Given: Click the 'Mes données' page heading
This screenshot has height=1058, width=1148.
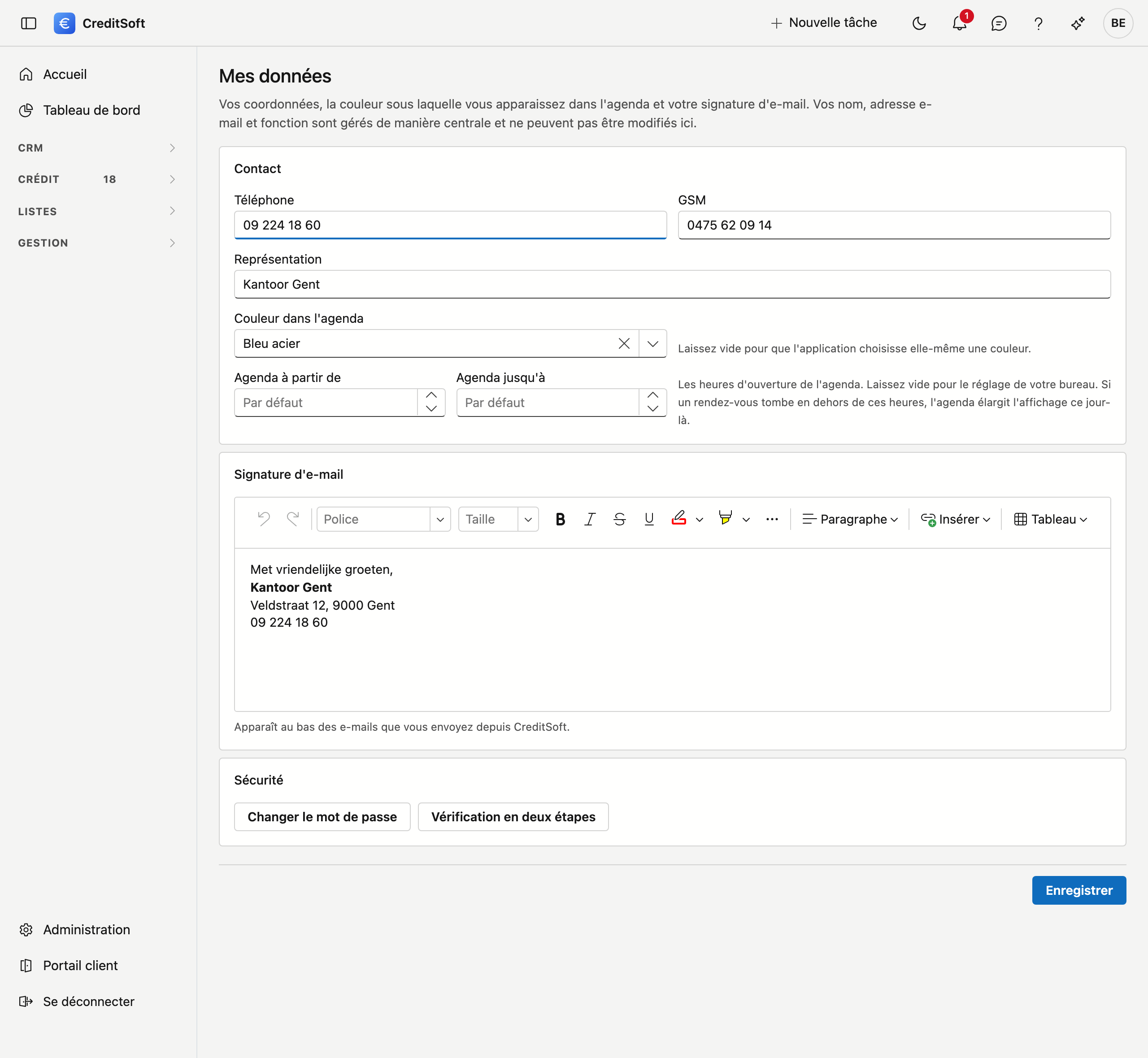Looking at the screenshot, I should click(x=275, y=76).
